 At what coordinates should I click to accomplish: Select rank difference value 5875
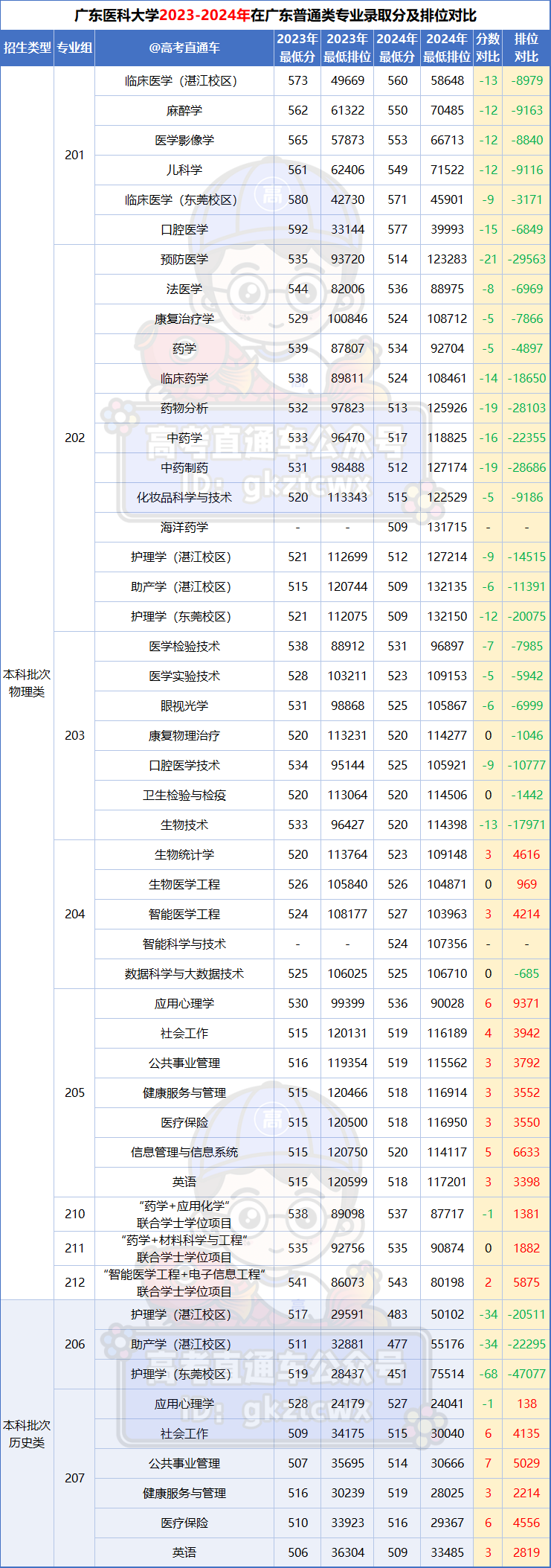tap(526, 1283)
